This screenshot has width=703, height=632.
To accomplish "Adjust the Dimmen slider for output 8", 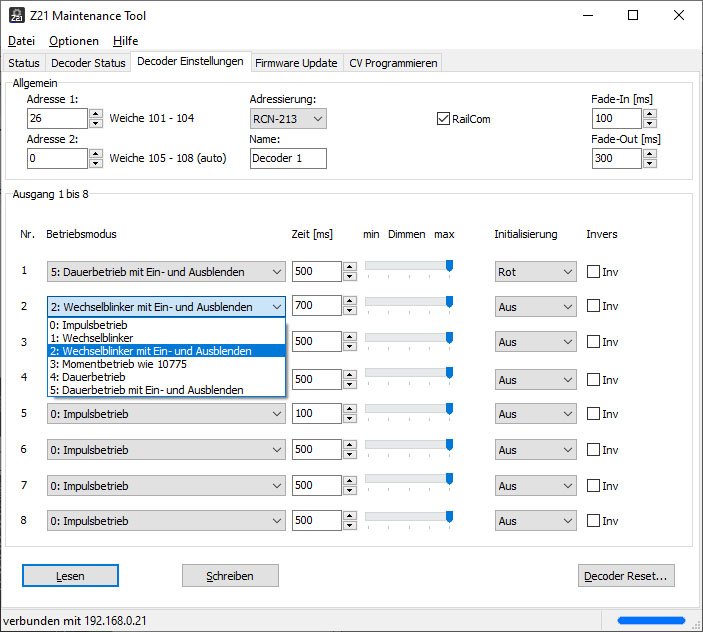I will (449, 516).
